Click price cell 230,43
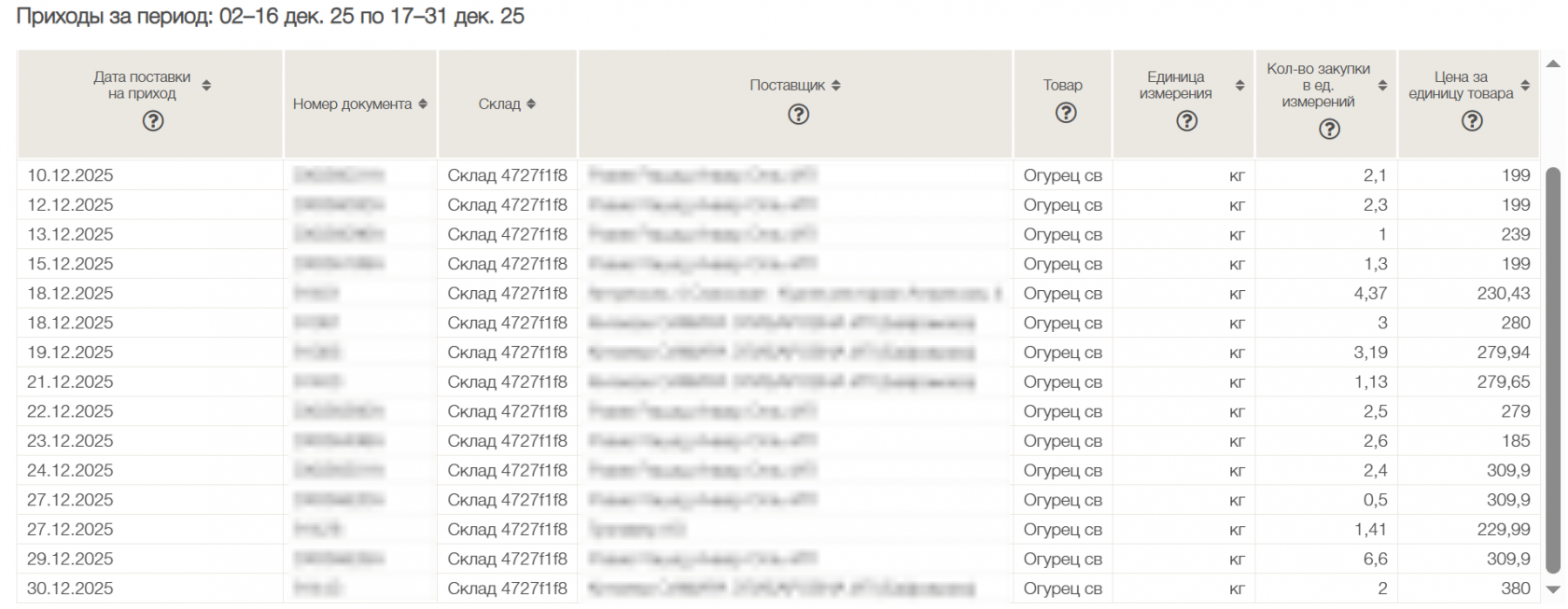The height and width of the screenshot is (609, 1568). pyautogui.click(x=1503, y=294)
